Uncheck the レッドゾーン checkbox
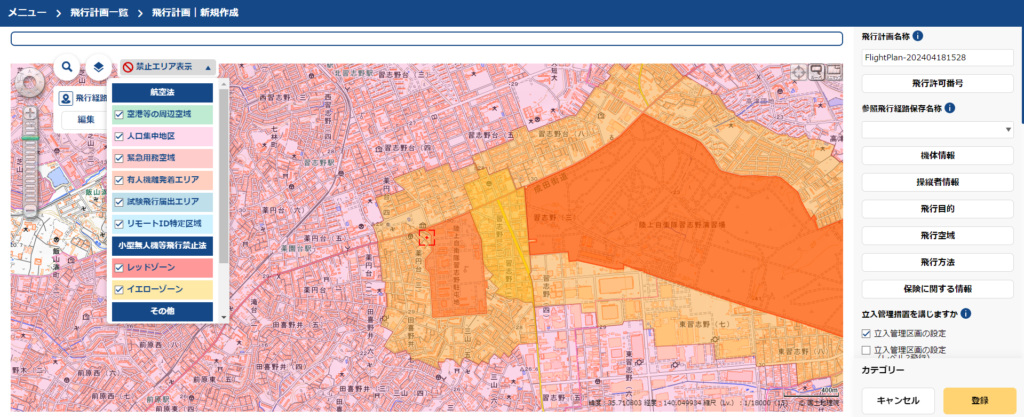 [x=119, y=268]
